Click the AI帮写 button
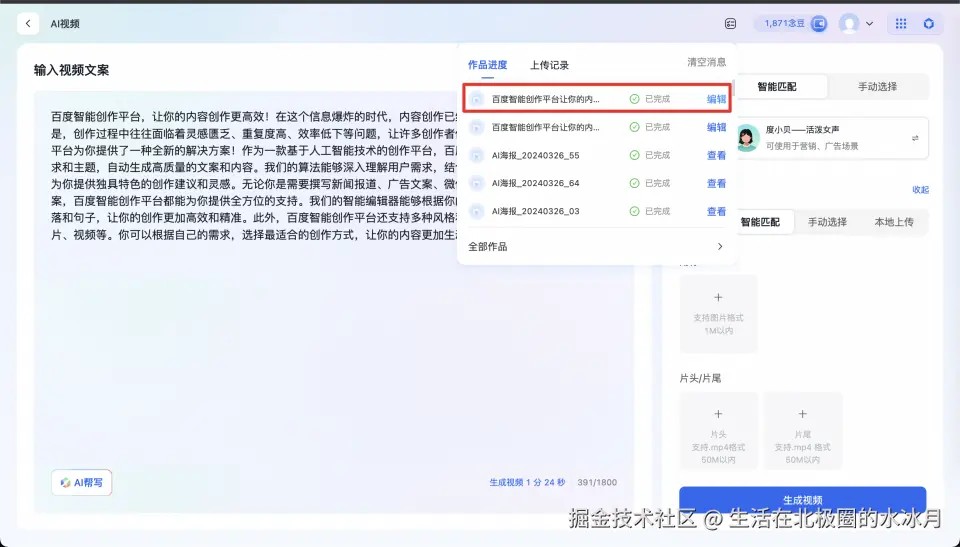This screenshot has width=960, height=547. pos(81,483)
